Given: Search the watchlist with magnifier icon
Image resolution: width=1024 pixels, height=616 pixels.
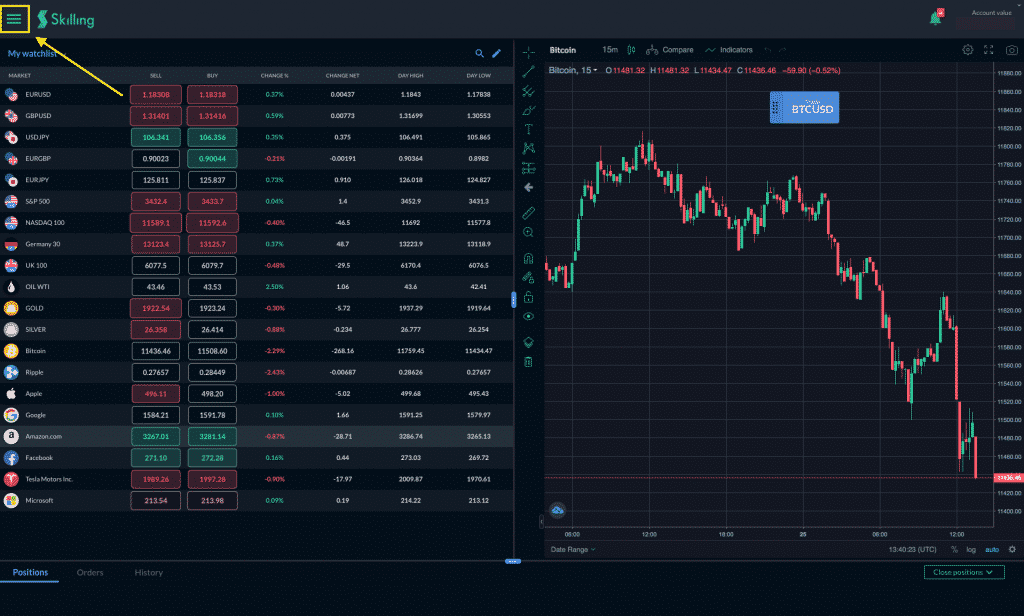Looking at the screenshot, I should 479,54.
